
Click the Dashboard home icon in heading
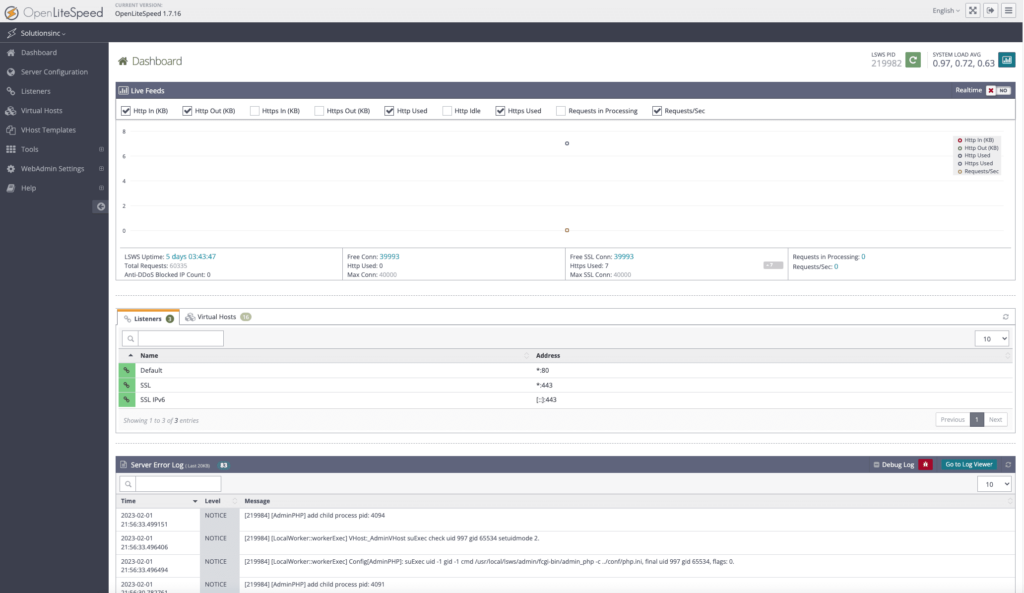[x=123, y=61]
